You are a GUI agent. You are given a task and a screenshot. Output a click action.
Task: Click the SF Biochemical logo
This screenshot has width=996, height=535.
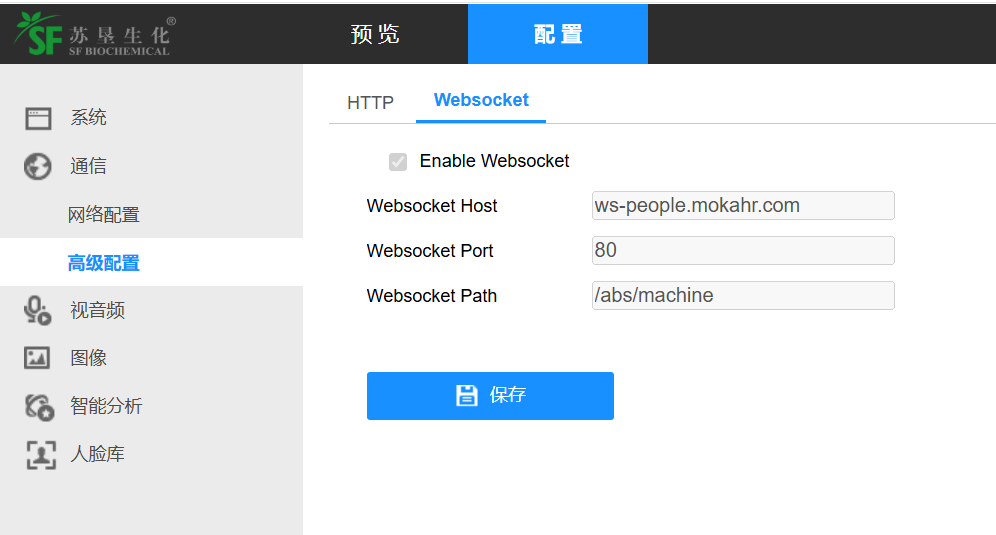pos(93,35)
